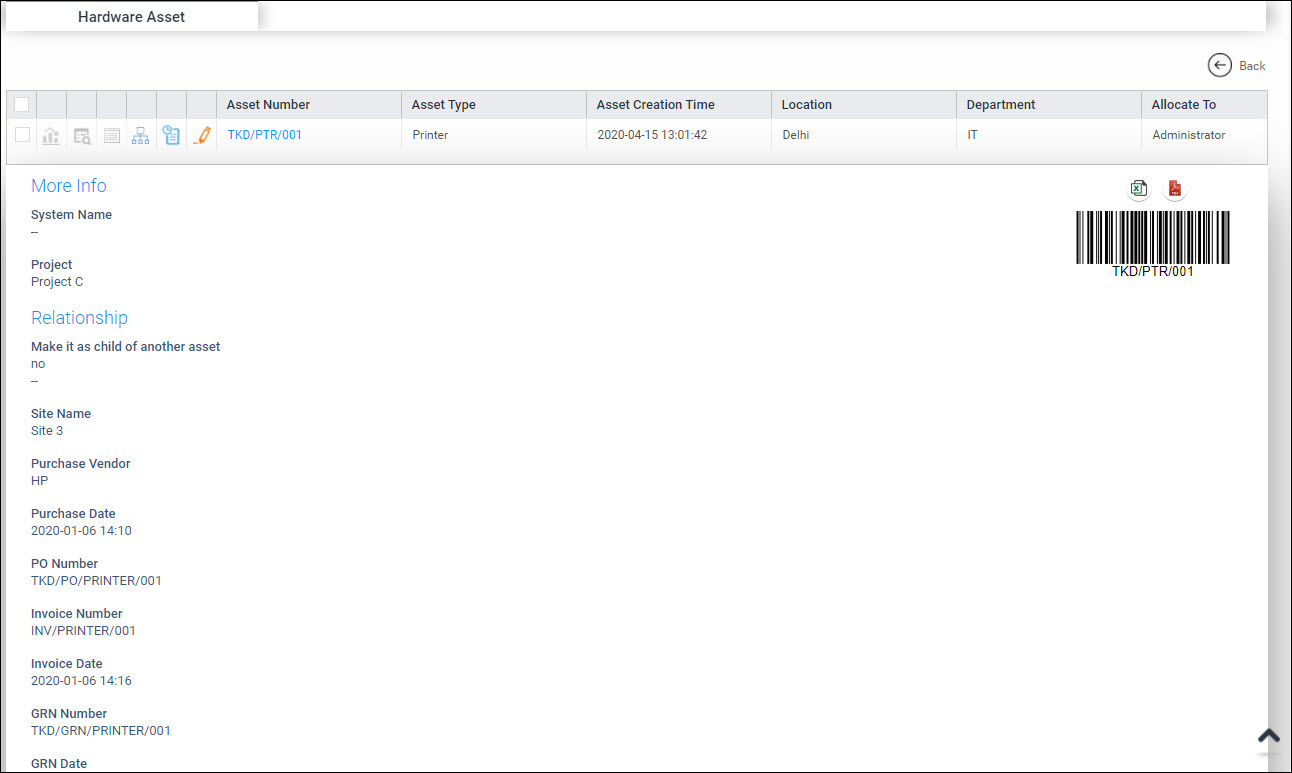
Task: Click the Allocate To column header
Action: coord(1183,105)
